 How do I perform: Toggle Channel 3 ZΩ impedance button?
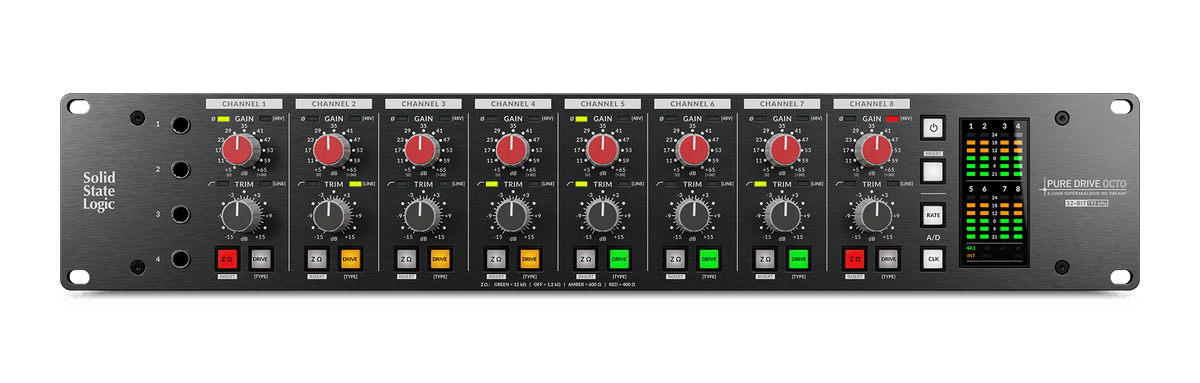(406, 258)
